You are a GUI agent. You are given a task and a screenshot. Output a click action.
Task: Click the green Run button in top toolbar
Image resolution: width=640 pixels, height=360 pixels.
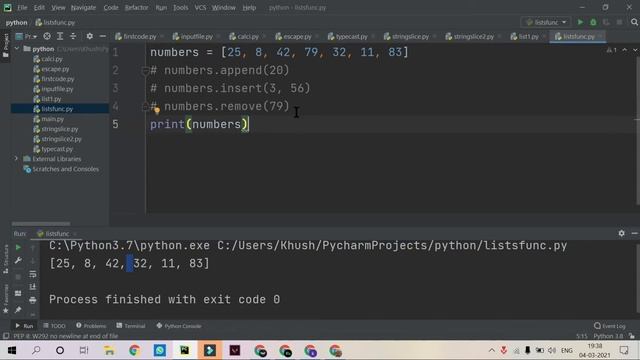tap(580, 22)
